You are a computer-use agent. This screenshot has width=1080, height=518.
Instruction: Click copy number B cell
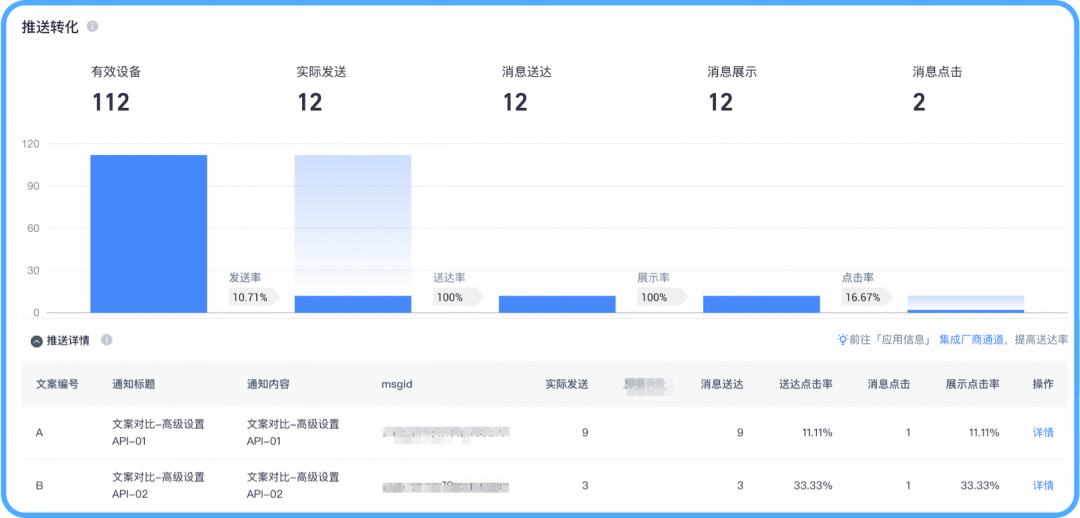click(x=39, y=486)
